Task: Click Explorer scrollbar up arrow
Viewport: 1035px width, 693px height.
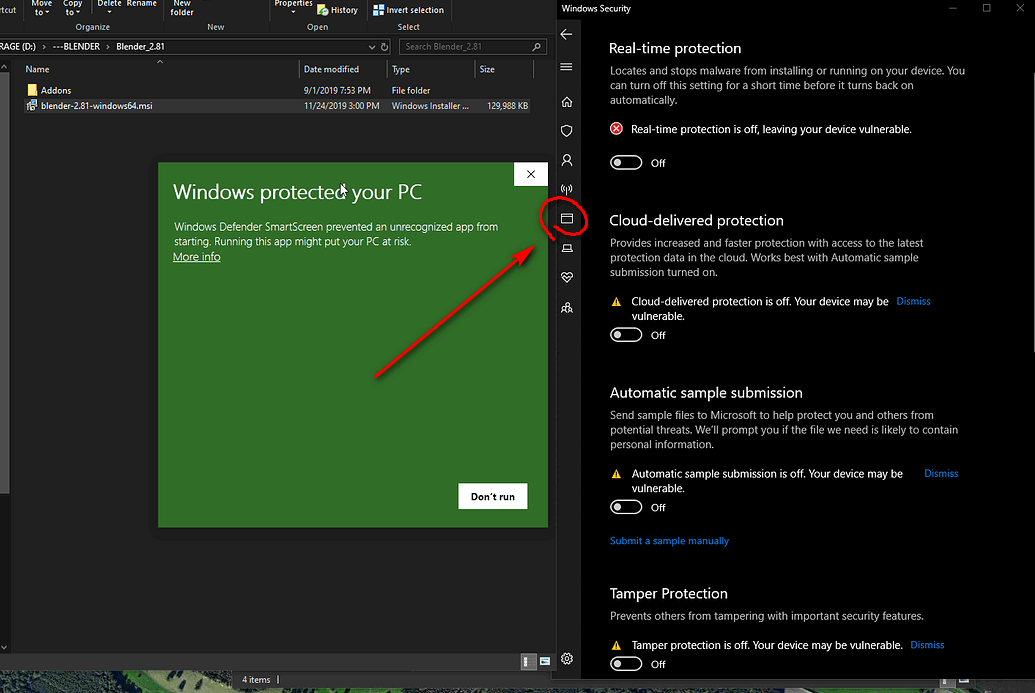Action: (x=4, y=67)
